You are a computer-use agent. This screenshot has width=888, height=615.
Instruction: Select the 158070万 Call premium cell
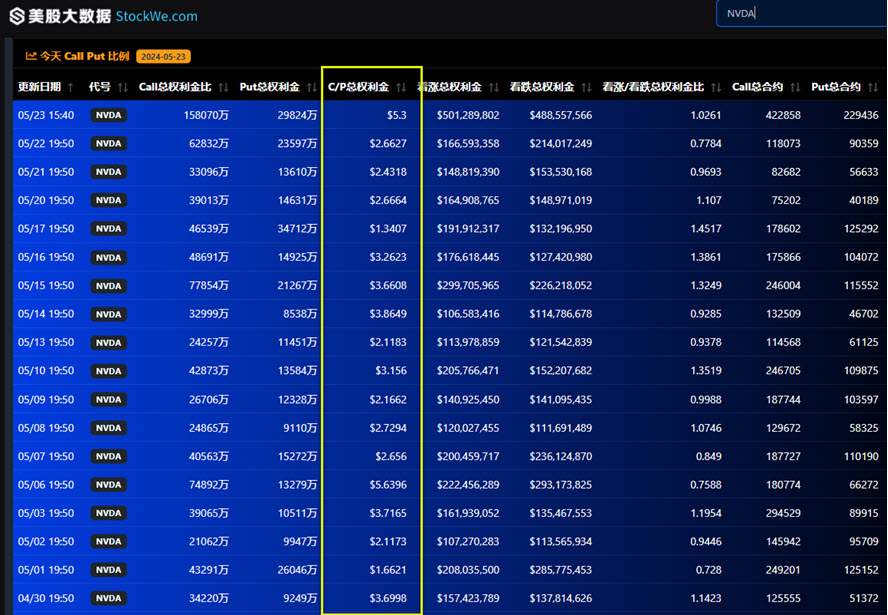click(x=206, y=116)
